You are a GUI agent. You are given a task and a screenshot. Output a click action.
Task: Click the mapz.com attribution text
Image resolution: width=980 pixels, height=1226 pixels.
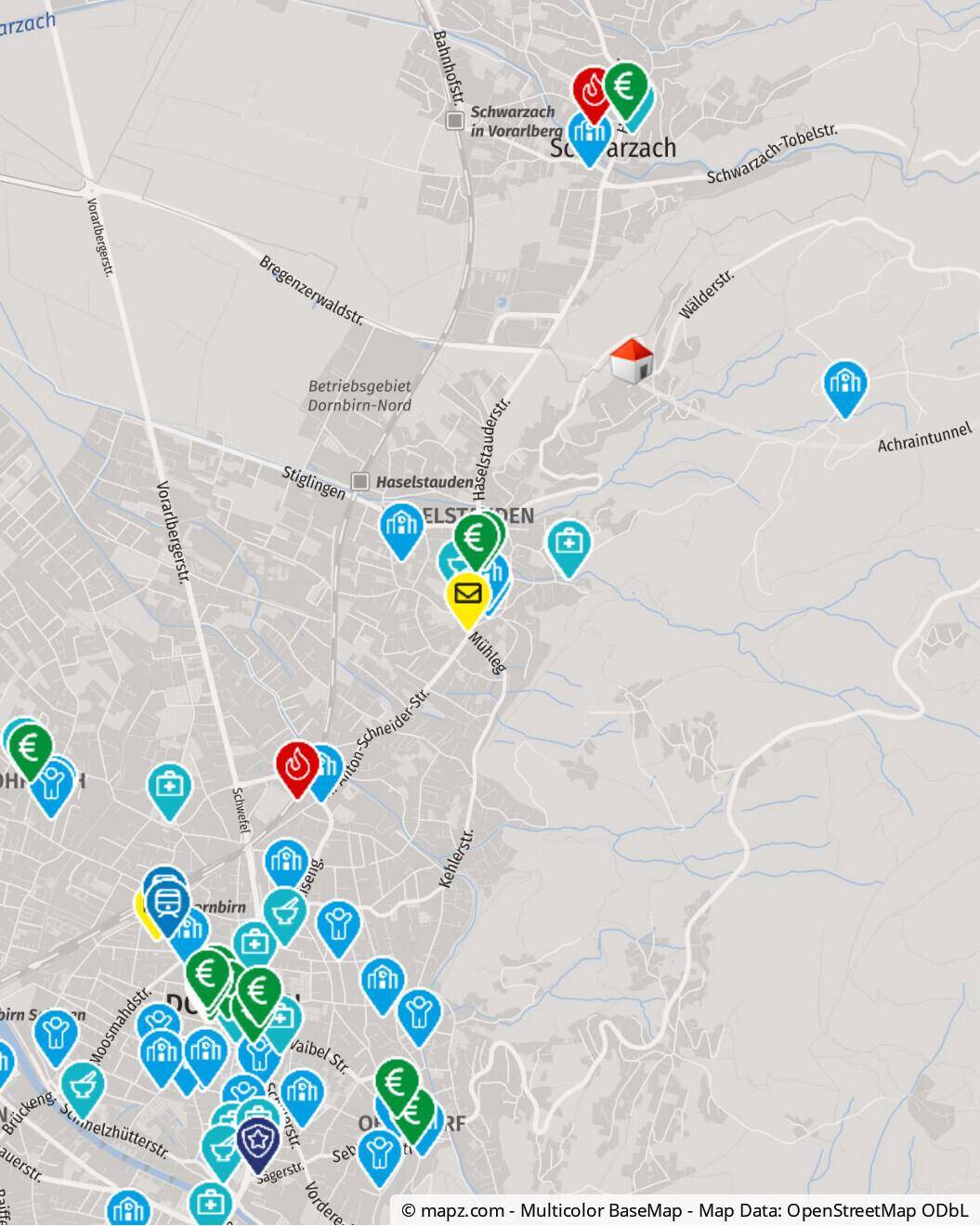coord(454,1210)
